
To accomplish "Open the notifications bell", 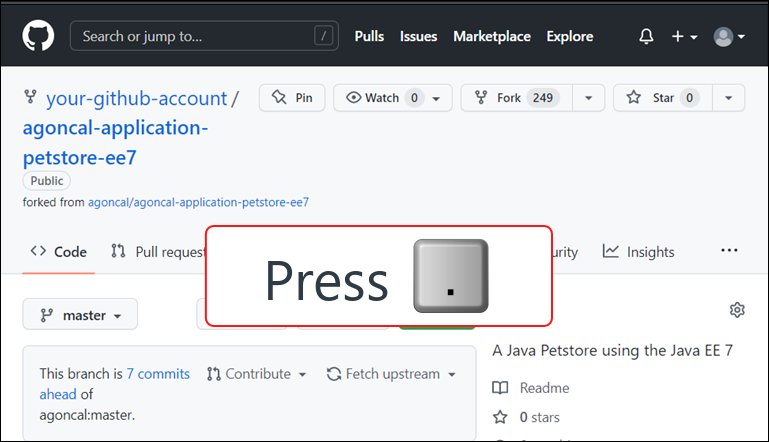I will coord(647,36).
